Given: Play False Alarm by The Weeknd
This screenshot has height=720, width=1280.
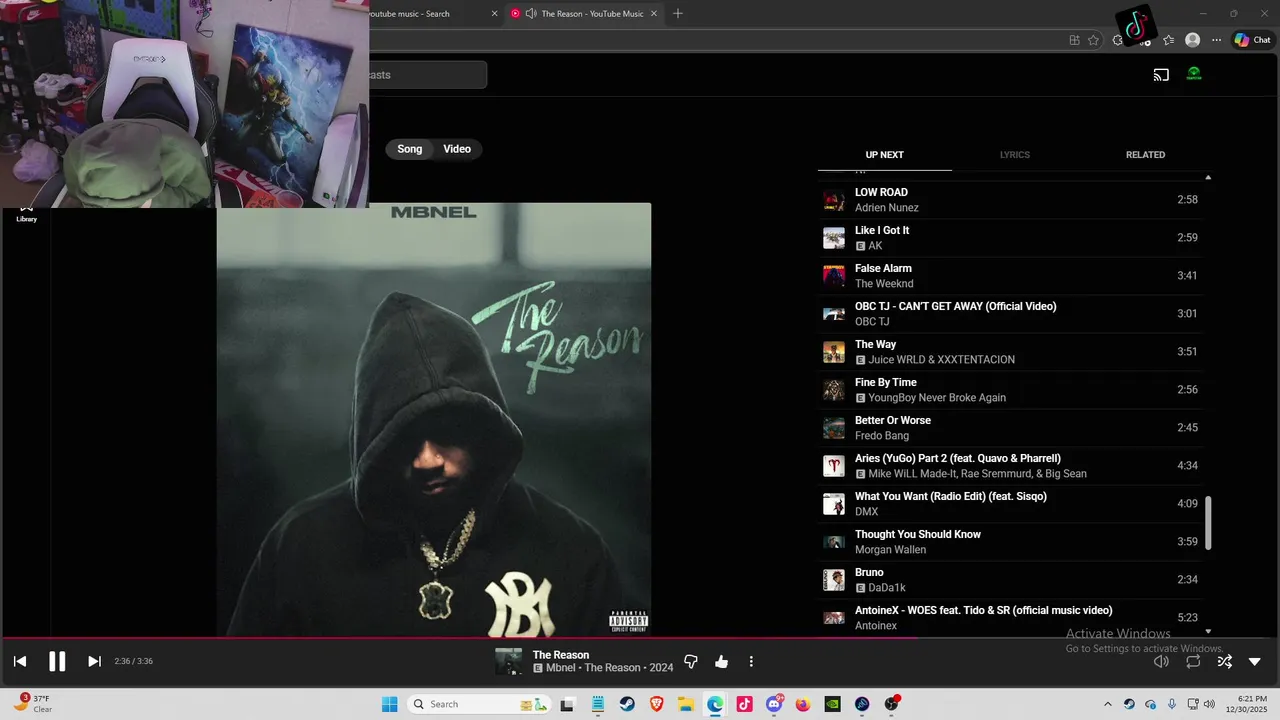Looking at the screenshot, I should (1010, 276).
